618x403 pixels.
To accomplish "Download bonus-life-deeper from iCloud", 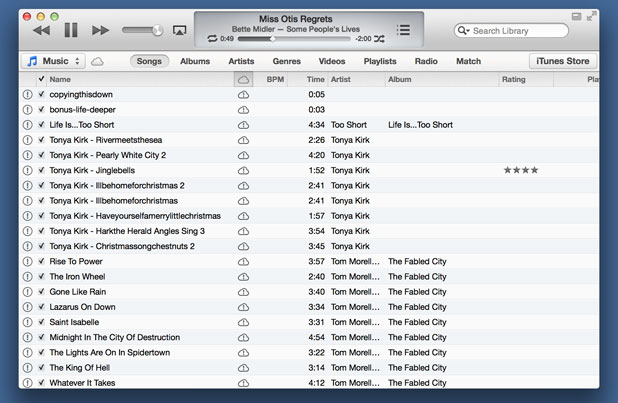I will click(244, 110).
